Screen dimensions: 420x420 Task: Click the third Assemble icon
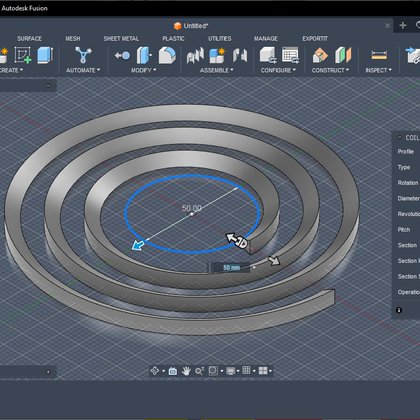pyautogui.click(x=240, y=55)
